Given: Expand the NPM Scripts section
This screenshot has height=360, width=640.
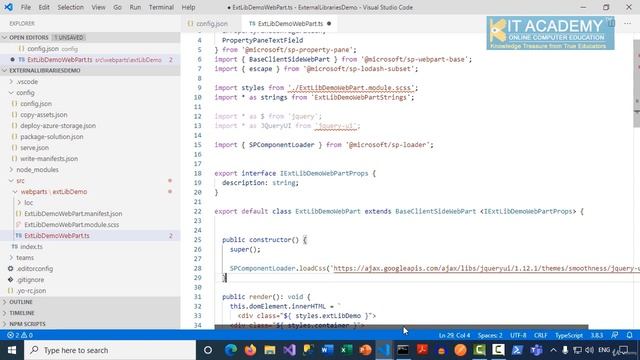Looking at the screenshot, I should click(90, 324).
